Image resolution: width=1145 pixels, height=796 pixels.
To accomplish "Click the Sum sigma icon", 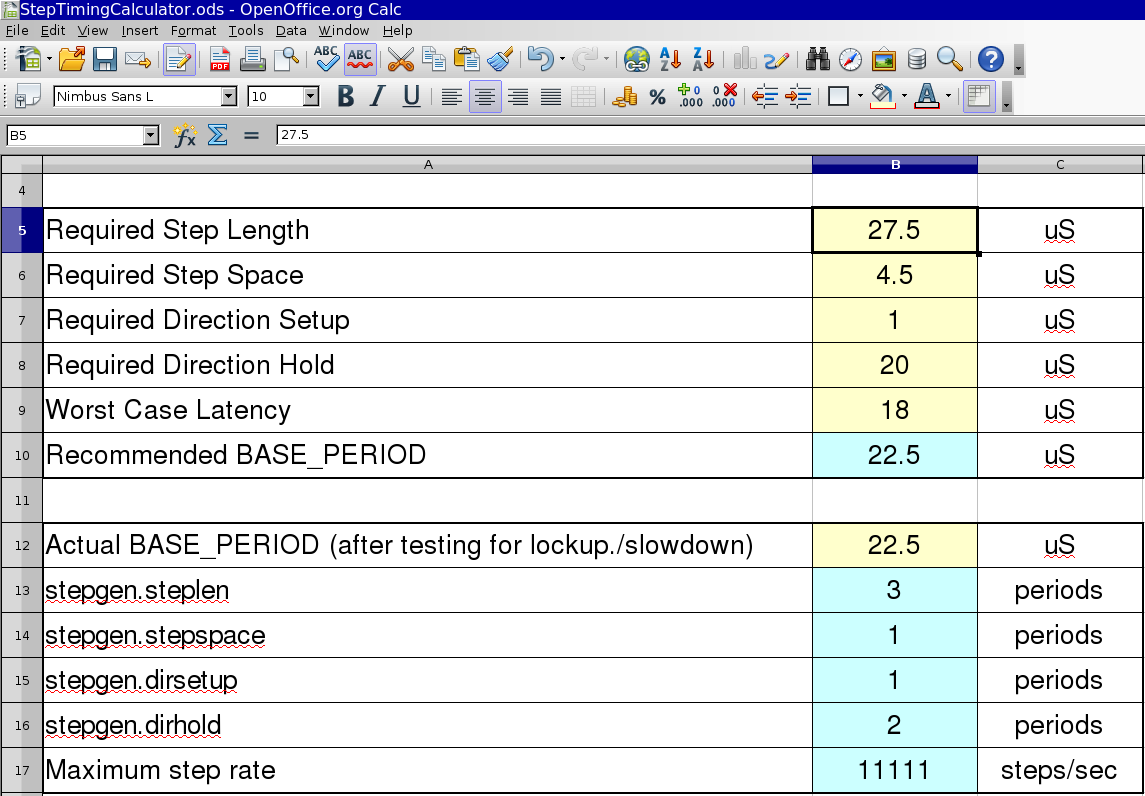I will pyautogui.click(x=218, y=135).
